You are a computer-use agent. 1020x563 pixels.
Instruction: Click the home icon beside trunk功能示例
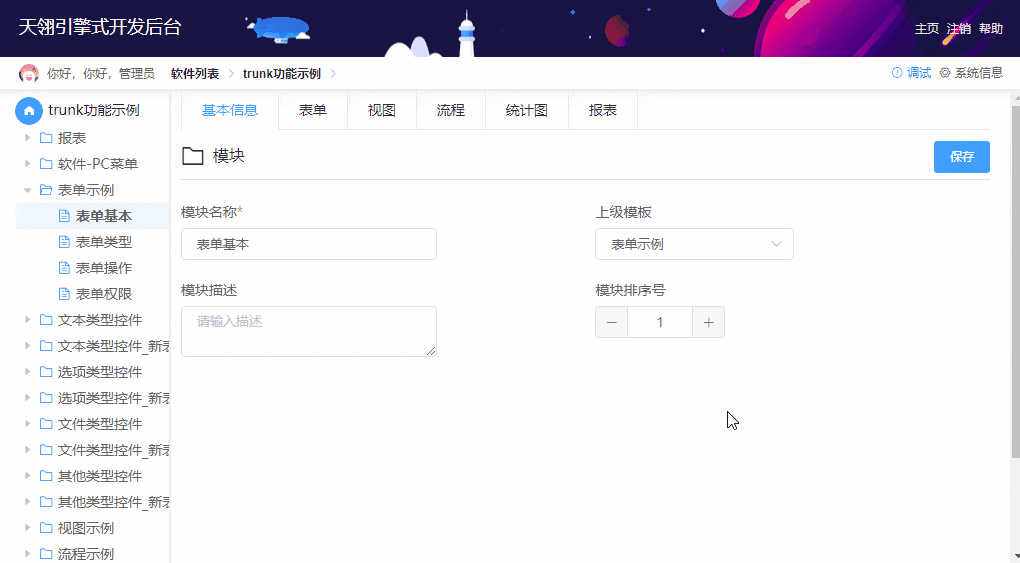point(29,111)
